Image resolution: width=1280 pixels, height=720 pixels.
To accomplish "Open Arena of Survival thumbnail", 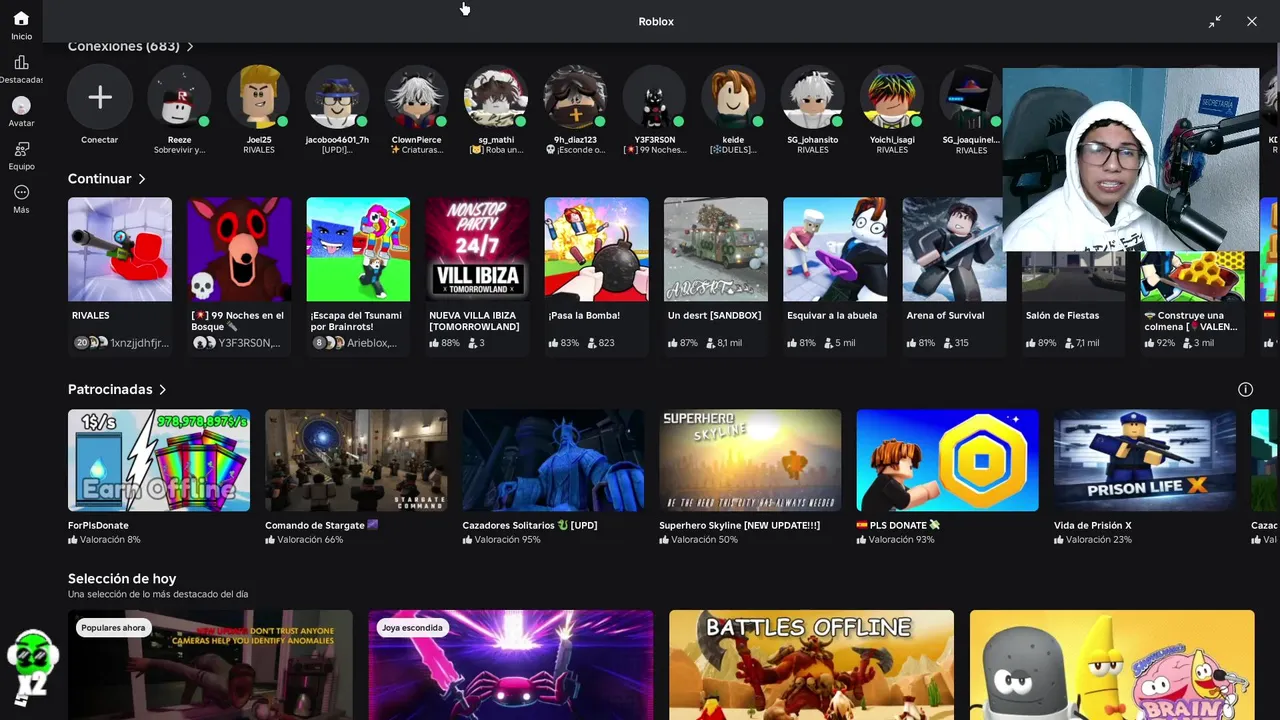I will [x=954, y=249].
